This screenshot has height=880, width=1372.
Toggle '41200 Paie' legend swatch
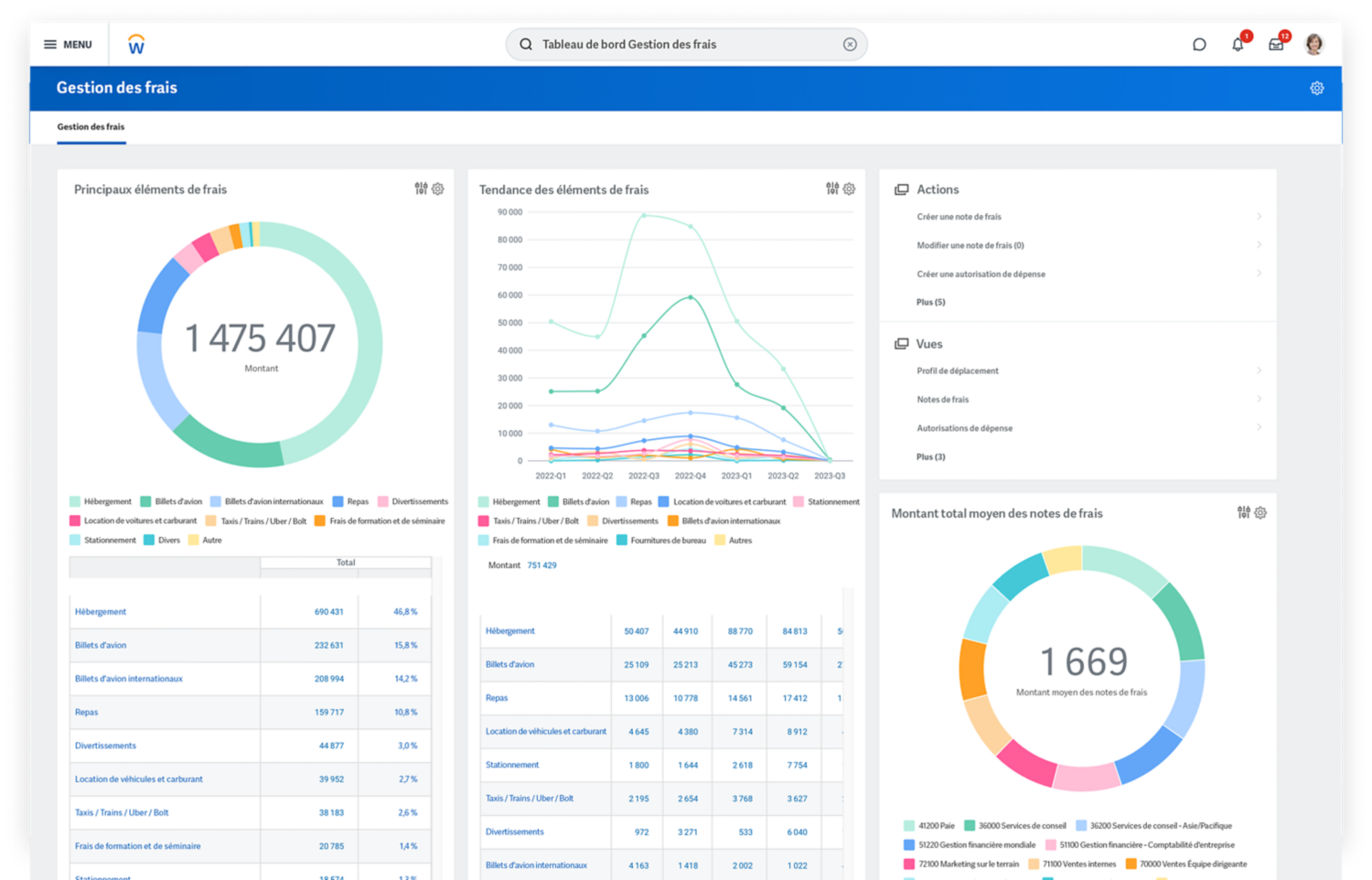909,825
